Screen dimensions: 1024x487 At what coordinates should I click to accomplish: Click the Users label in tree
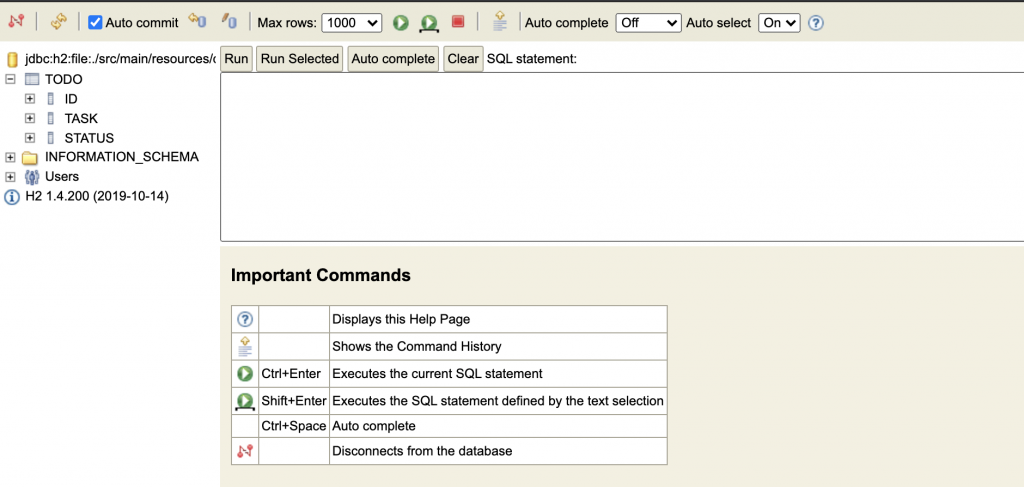coord(62,176)
